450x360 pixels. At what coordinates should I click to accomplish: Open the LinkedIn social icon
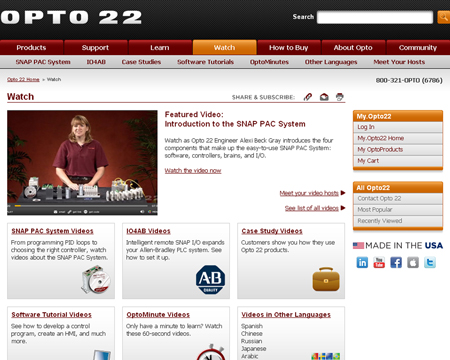[362, 263]
